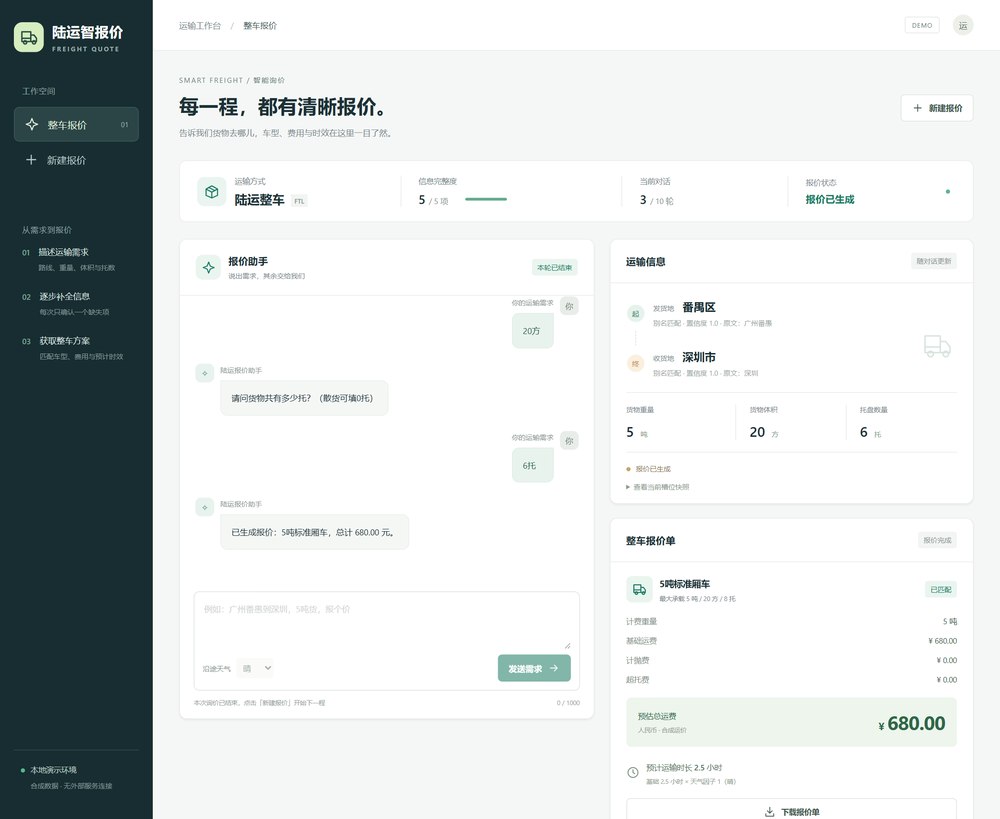Click the 终 destination marker next to 深圳市
The width and height of the screenshot is (1000, 819).
(x=635, y=364)
